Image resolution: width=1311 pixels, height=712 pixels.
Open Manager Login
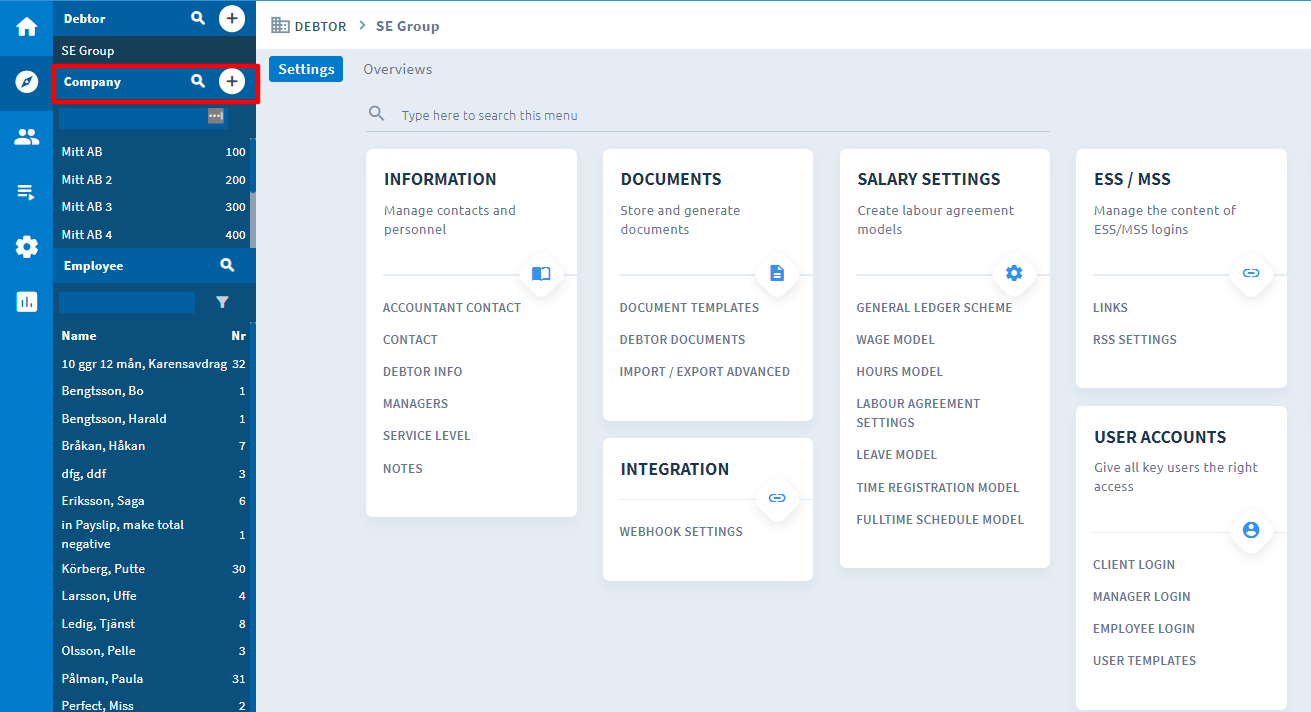tap(1141, 597)
